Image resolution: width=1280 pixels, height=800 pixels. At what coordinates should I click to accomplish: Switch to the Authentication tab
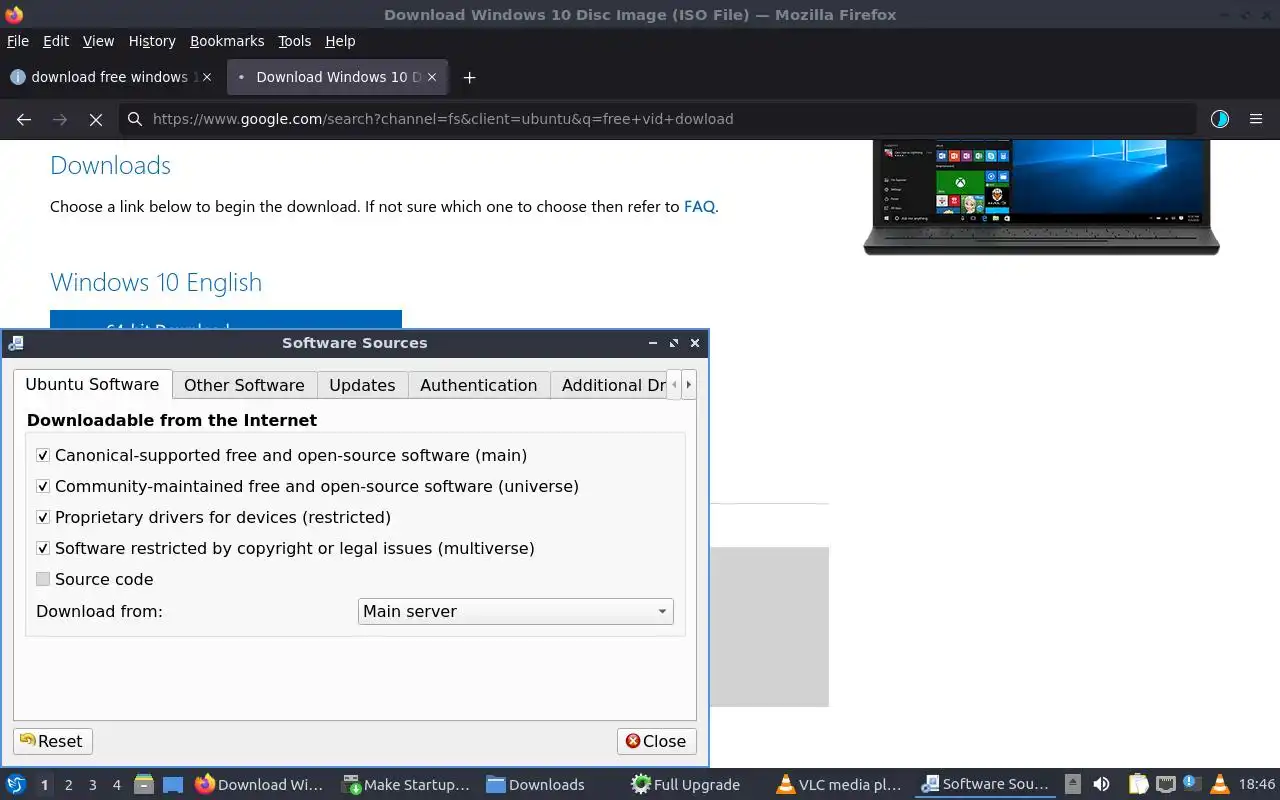tap(478, 385)
